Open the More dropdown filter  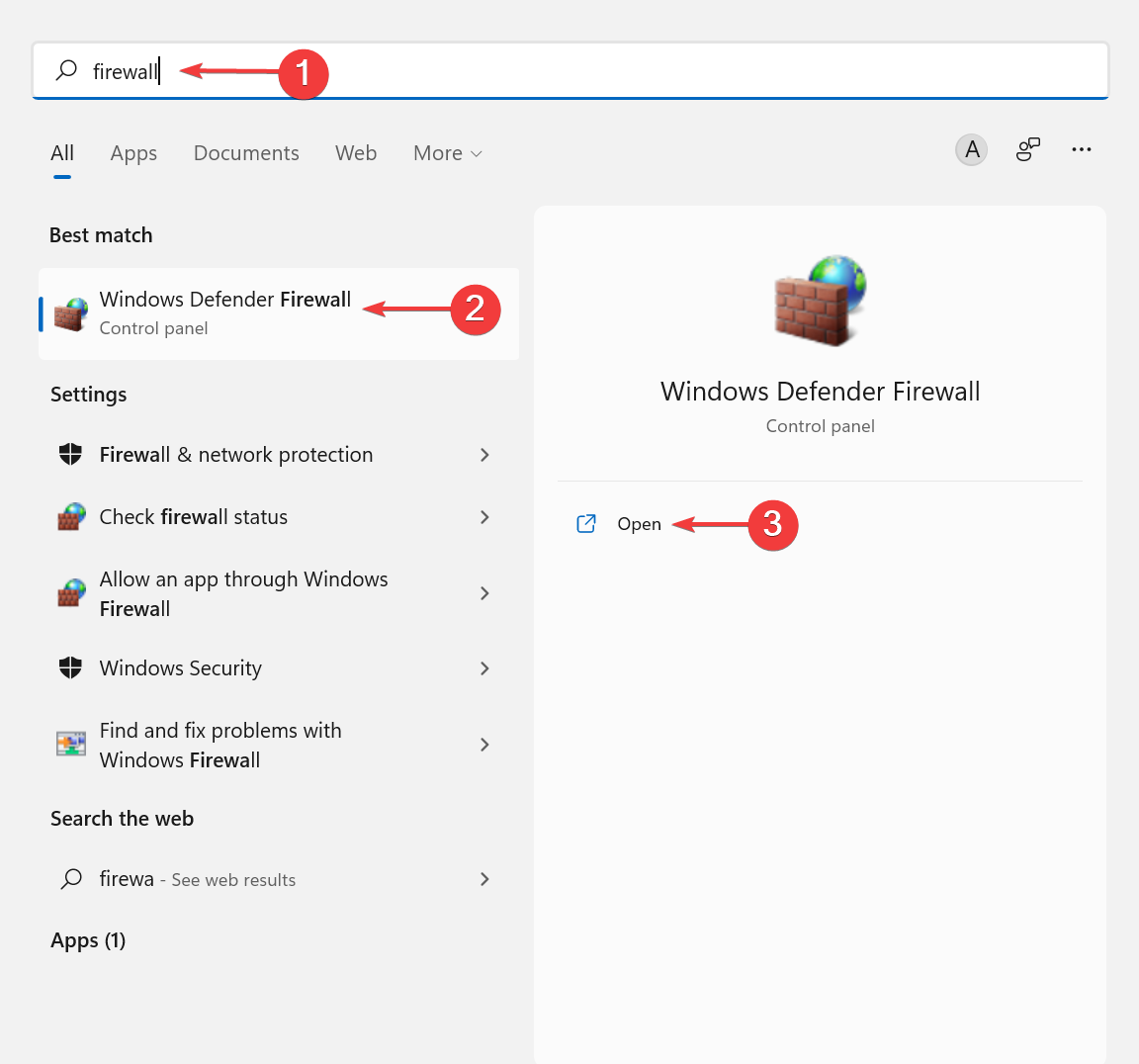(448, 153)
